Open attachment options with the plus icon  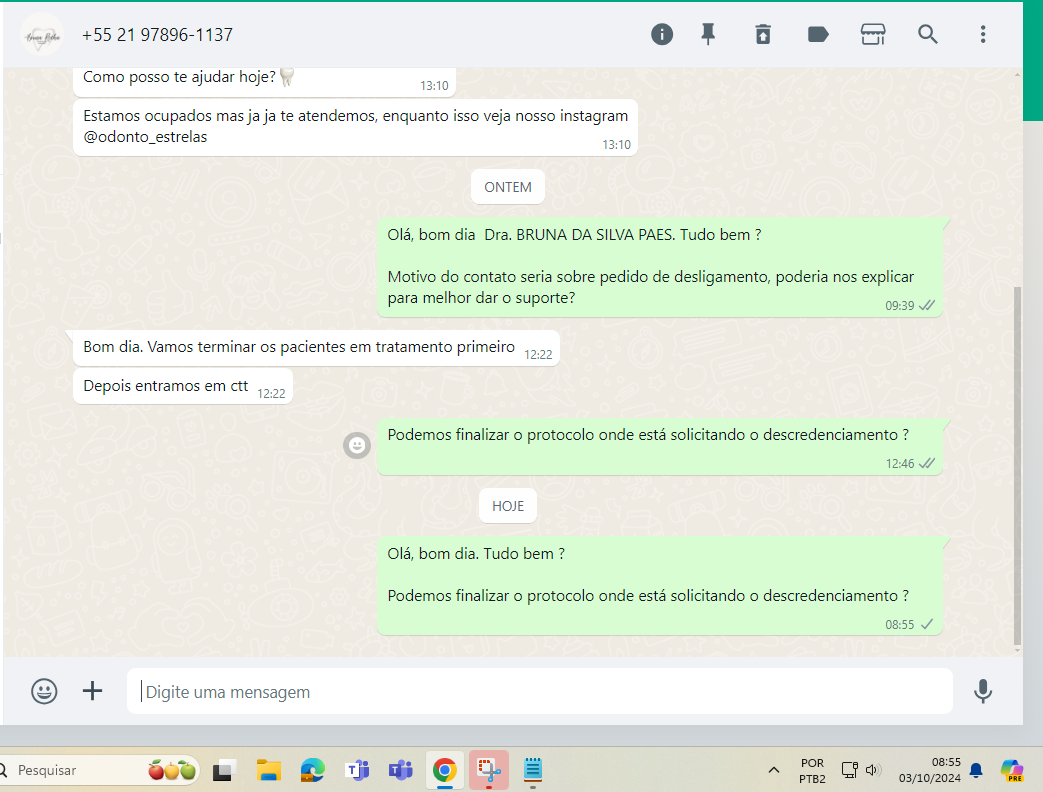click(92, 691)
